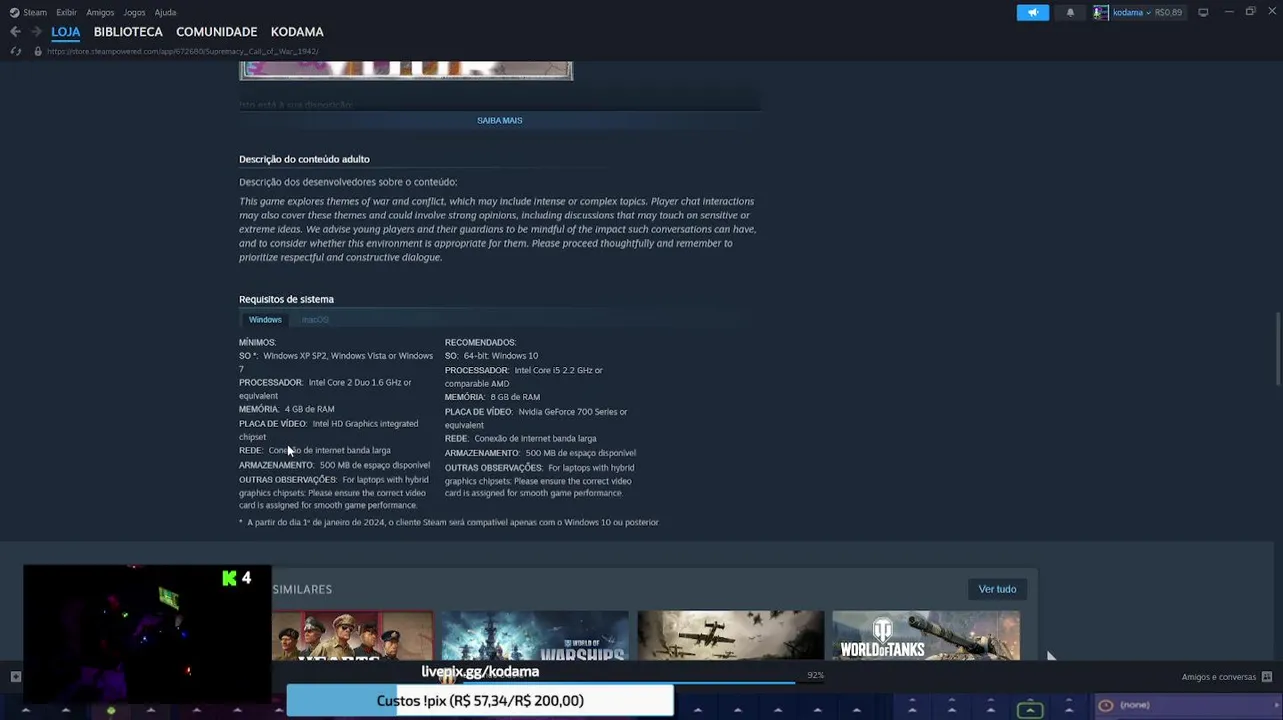The width and height of the screenshot is (1283, 720).
Task: Reload the store page
Action: (x=15, y=51)
